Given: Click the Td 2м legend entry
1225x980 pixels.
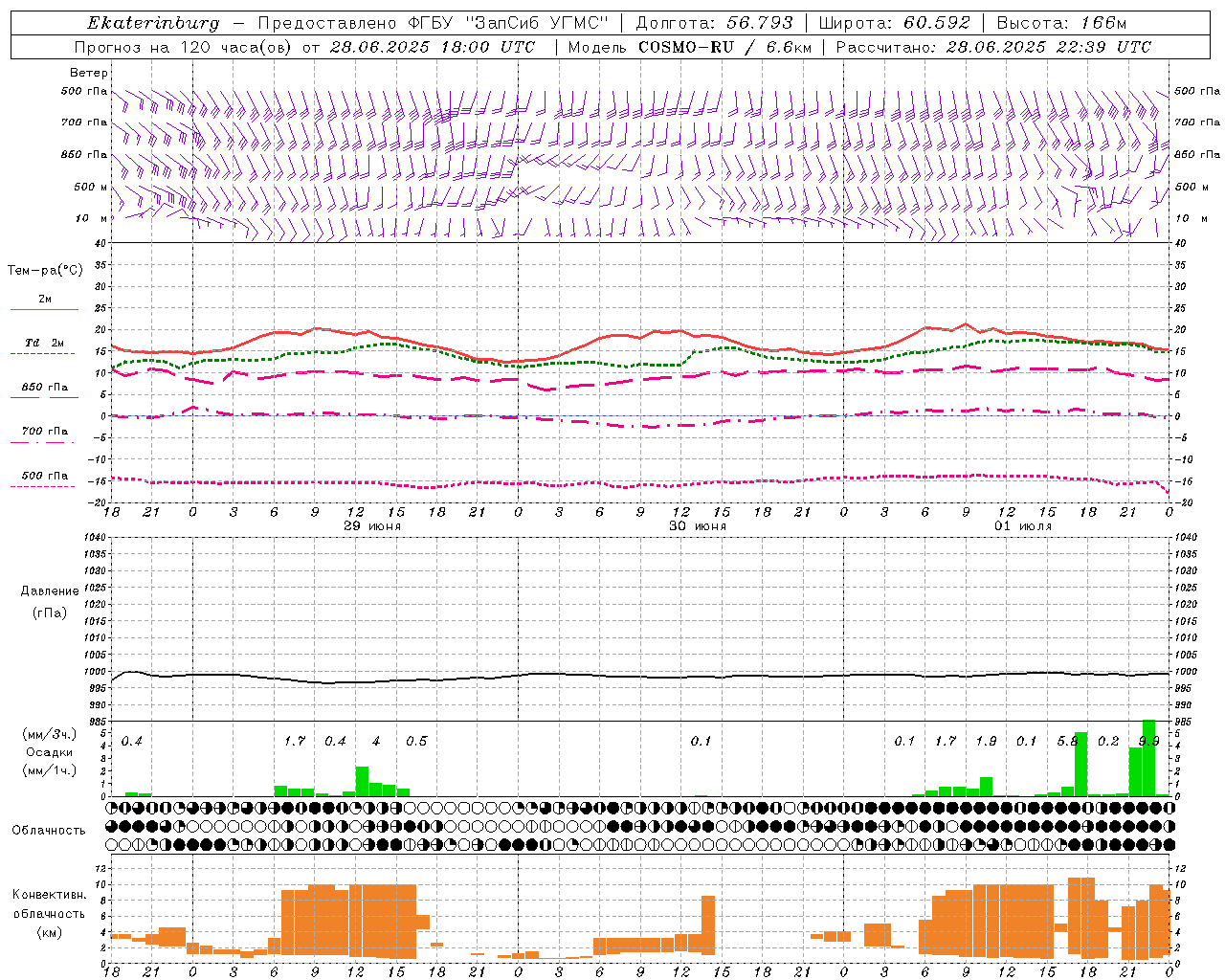Looking at the screenshot, I should 44,343.
